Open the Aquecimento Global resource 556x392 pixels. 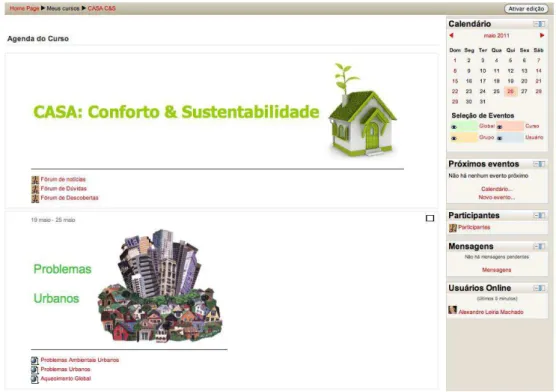[66, 379]
